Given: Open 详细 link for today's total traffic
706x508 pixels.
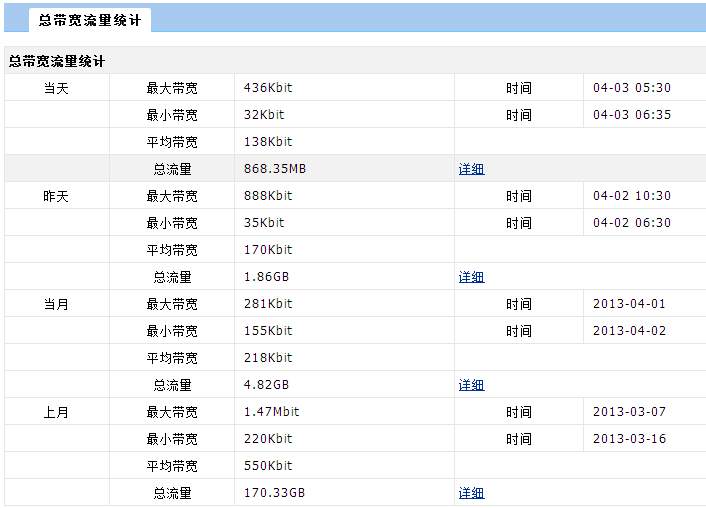Looking at the screenshot, I should click(471, 169).
